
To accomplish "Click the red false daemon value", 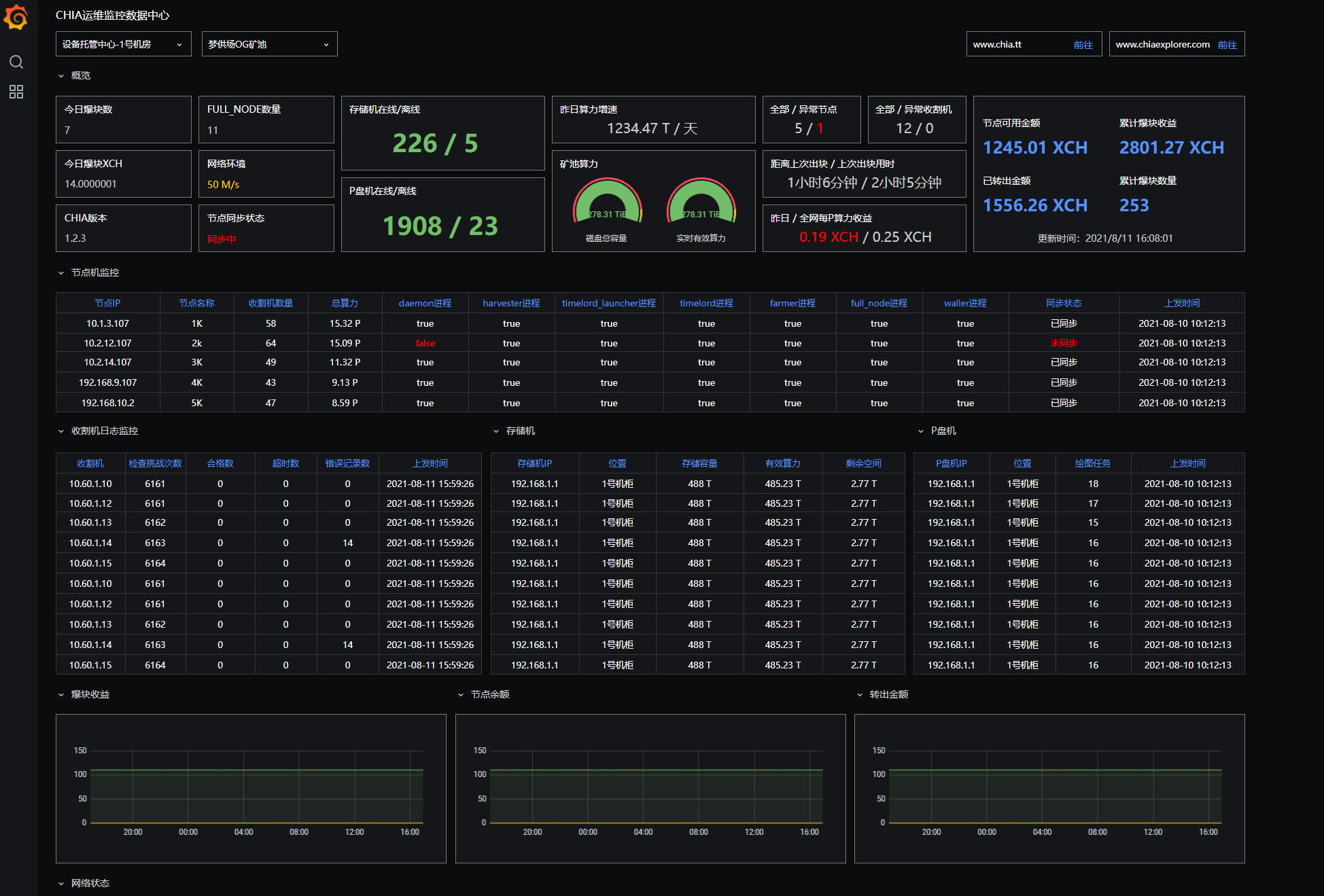I will (x=425, y=343).
